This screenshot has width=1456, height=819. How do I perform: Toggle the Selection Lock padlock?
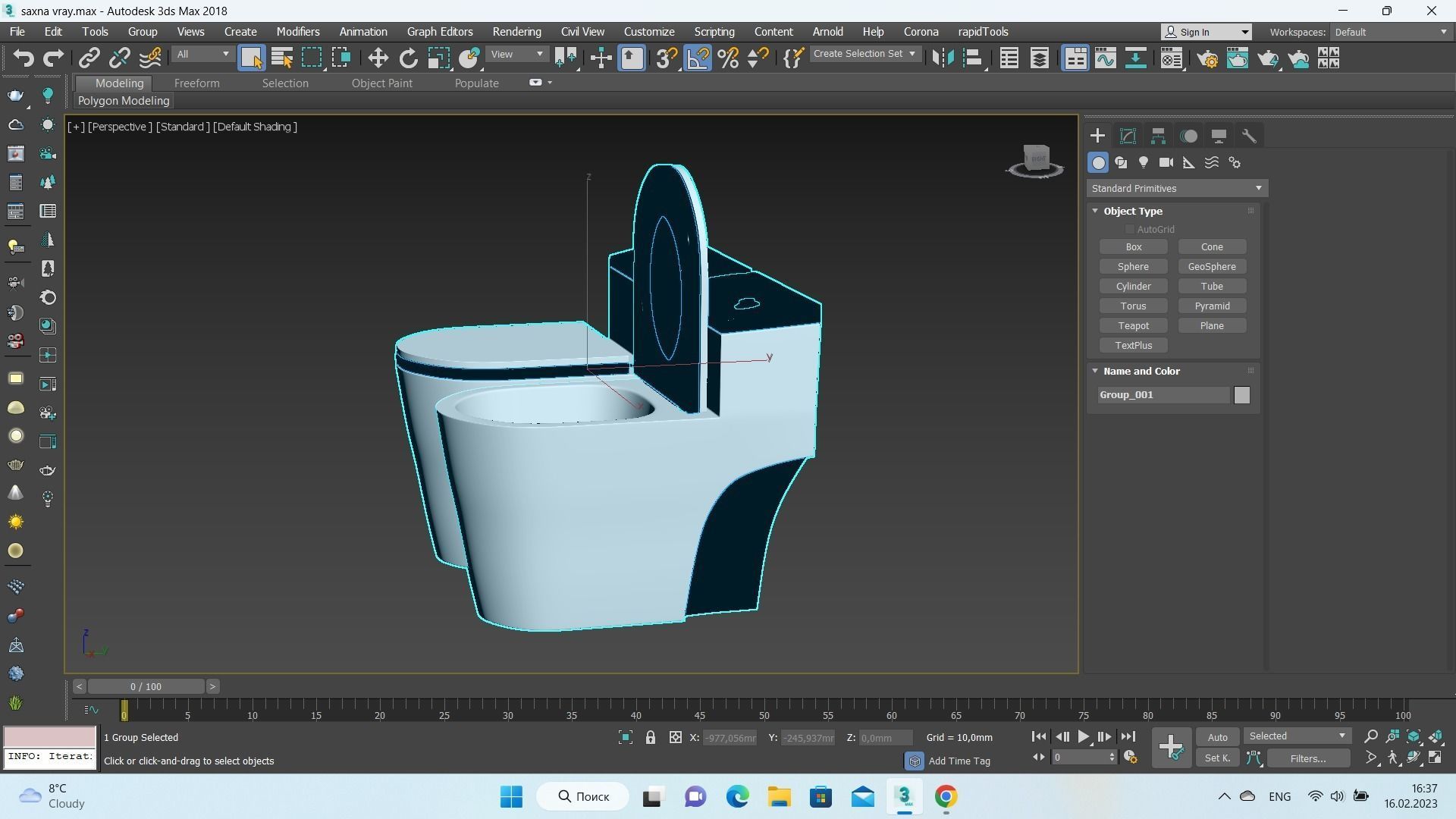click(650, 737)
